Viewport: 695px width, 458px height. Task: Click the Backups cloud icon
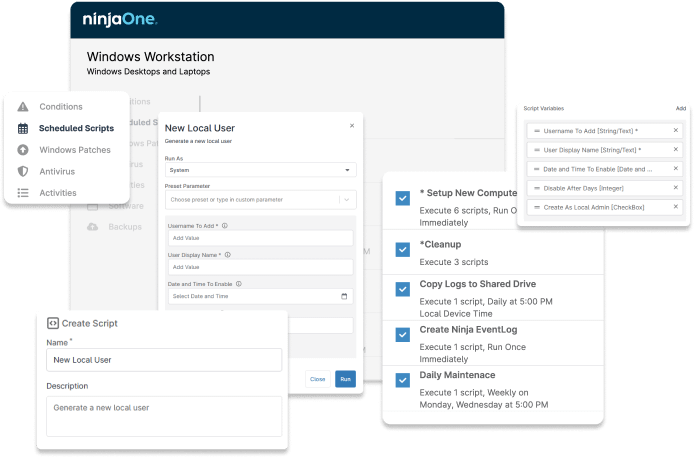pos(92,227)
